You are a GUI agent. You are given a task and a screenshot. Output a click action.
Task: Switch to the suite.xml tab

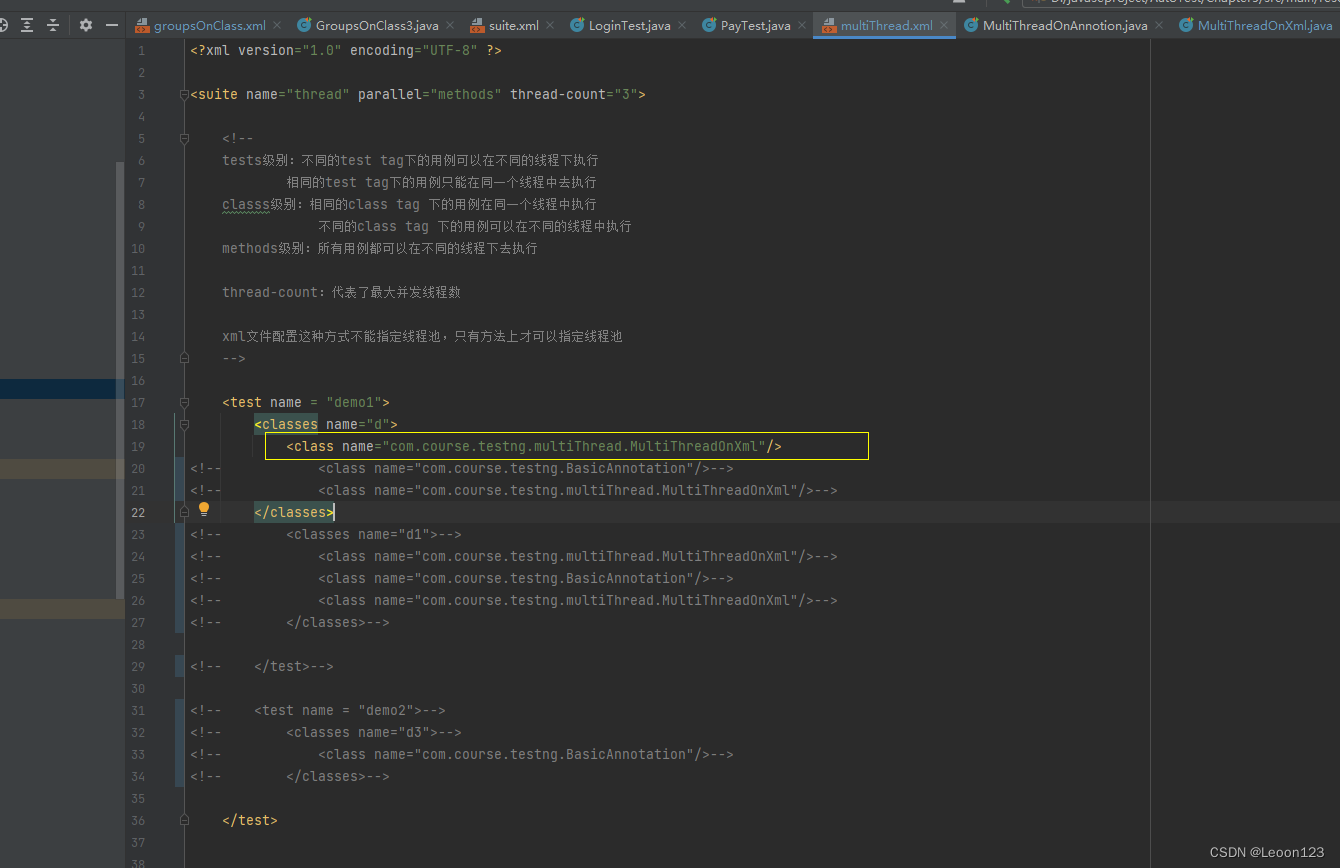[513, 26]
